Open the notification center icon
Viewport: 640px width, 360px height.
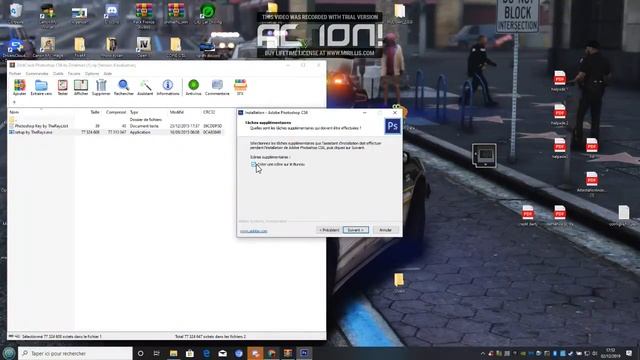coord(629,353)
